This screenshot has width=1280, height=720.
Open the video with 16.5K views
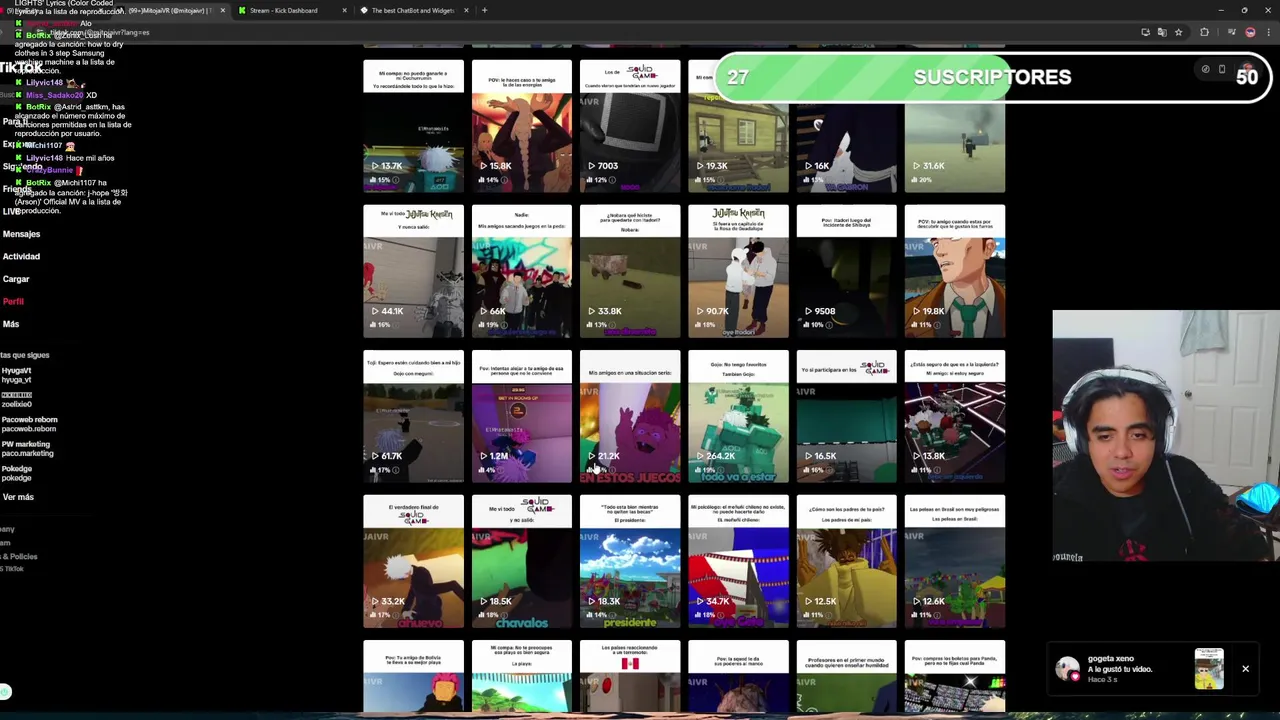pos(846,416)
